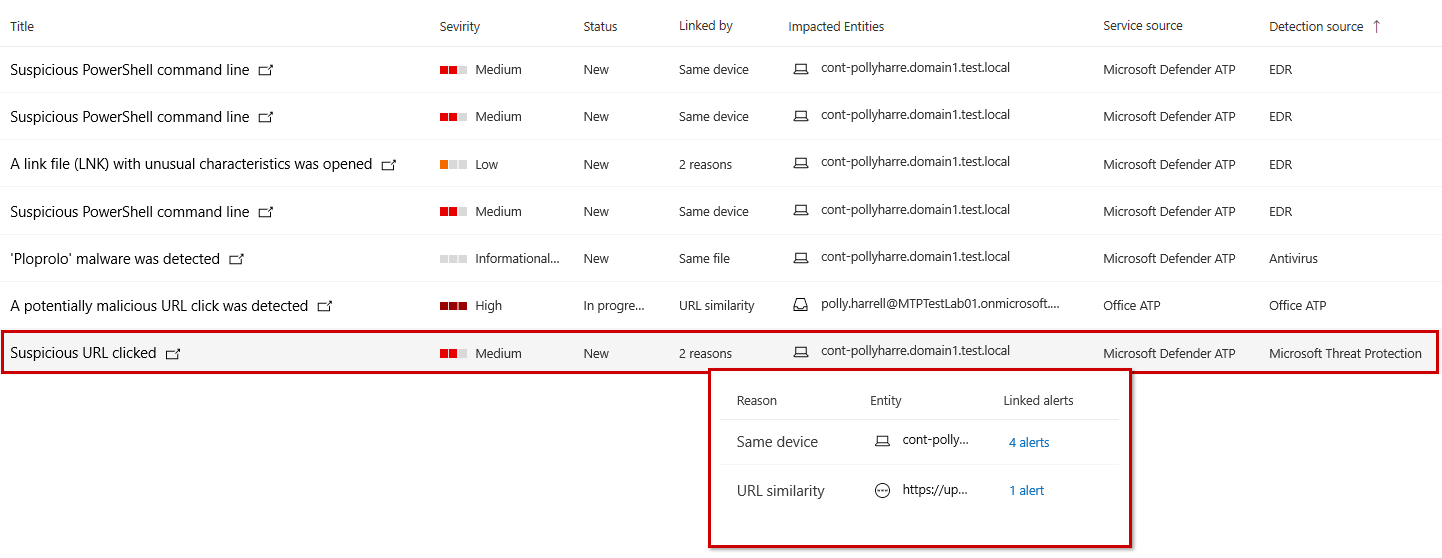Click the Service source column header
Screen dimensions: 1442x558
point(1142,27)
